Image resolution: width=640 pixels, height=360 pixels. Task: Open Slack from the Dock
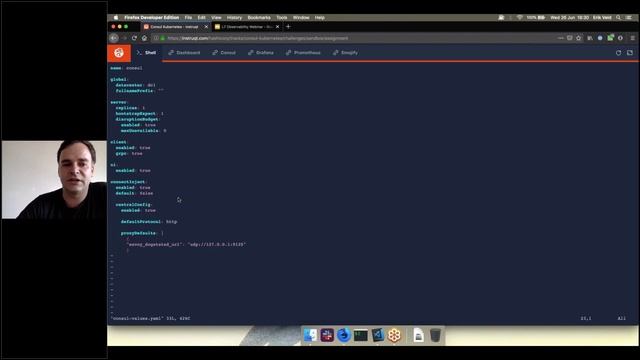coord(327,335)
